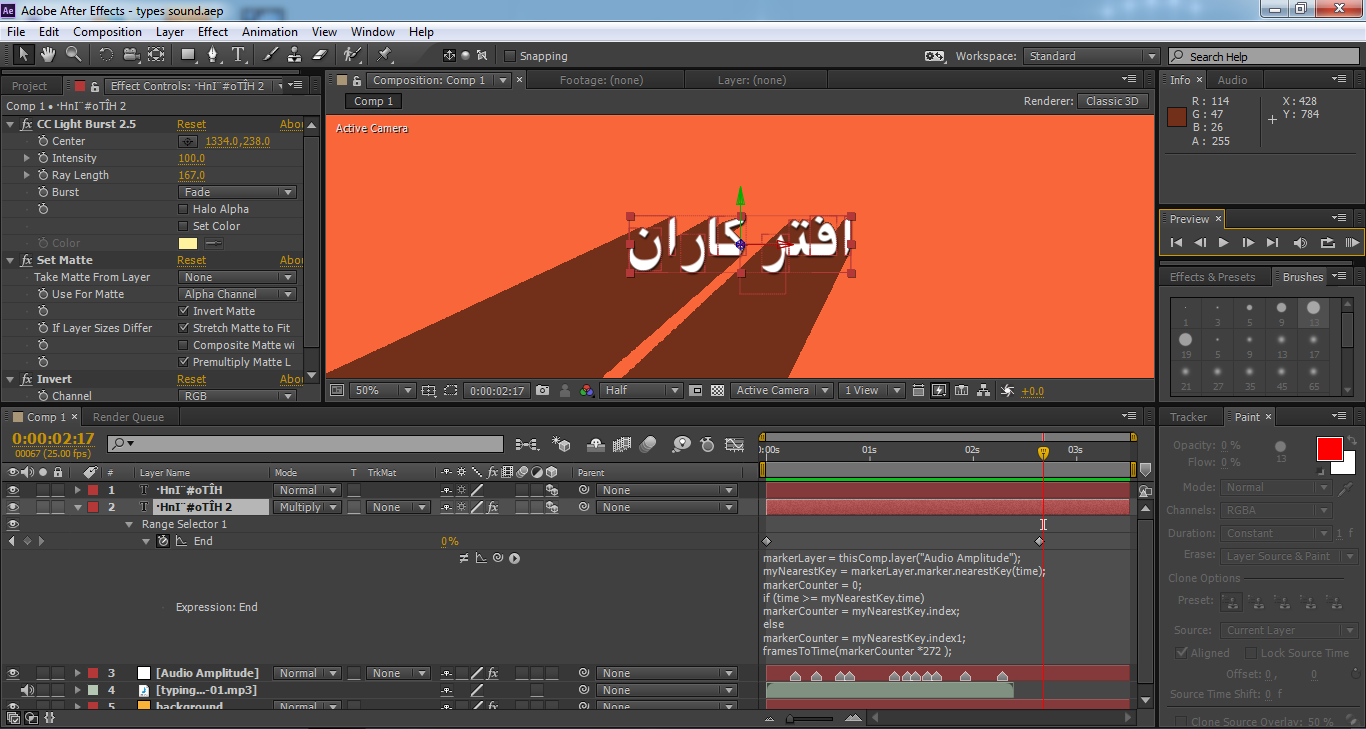This screenshot has height=729, width=1366.
Task: Take a snapshot with camera icon
Action: (x=542, y=390)
